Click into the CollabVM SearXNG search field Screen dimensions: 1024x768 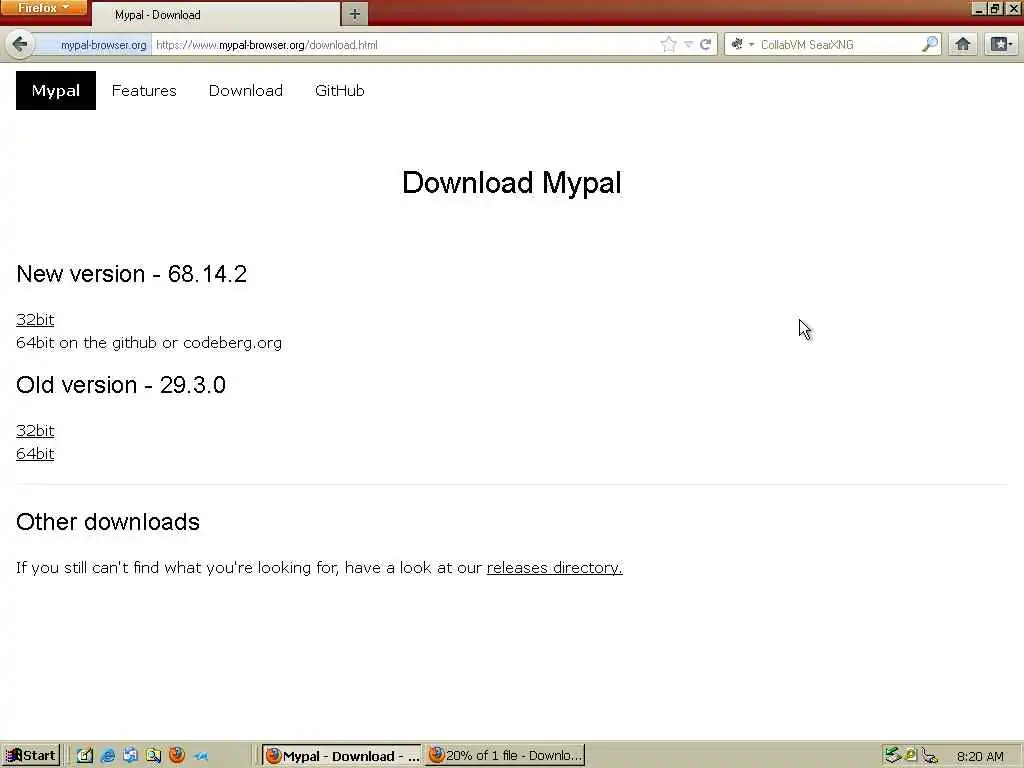[x=839, y=45]
